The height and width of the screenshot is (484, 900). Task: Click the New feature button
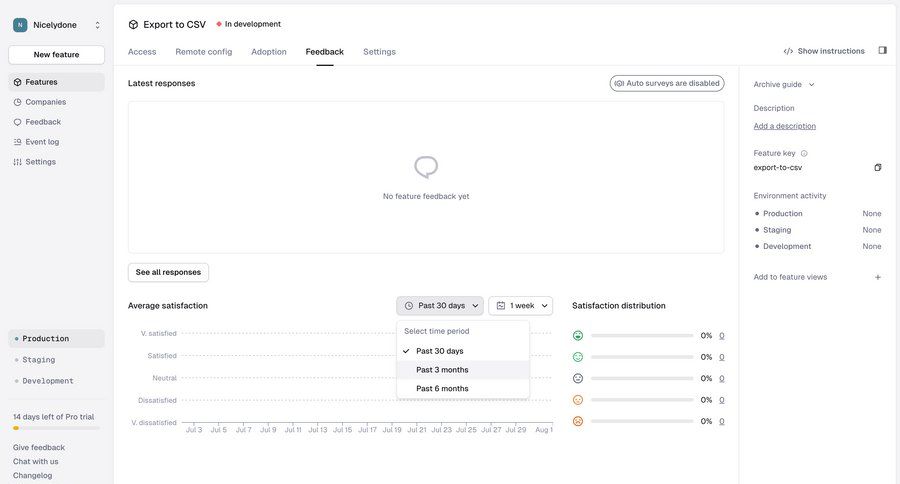click(56, 55)
